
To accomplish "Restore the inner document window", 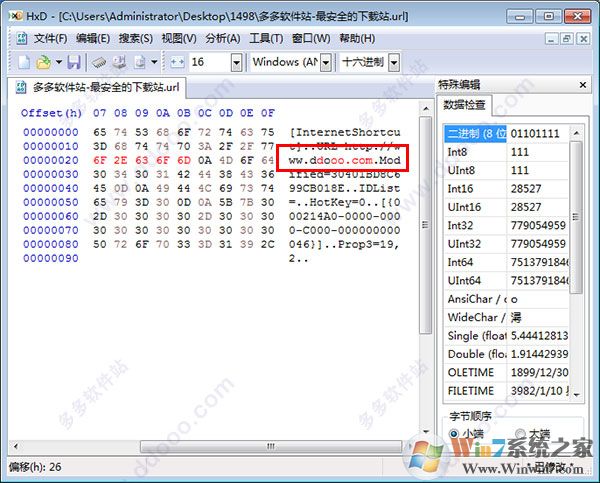I will [567, 39].
